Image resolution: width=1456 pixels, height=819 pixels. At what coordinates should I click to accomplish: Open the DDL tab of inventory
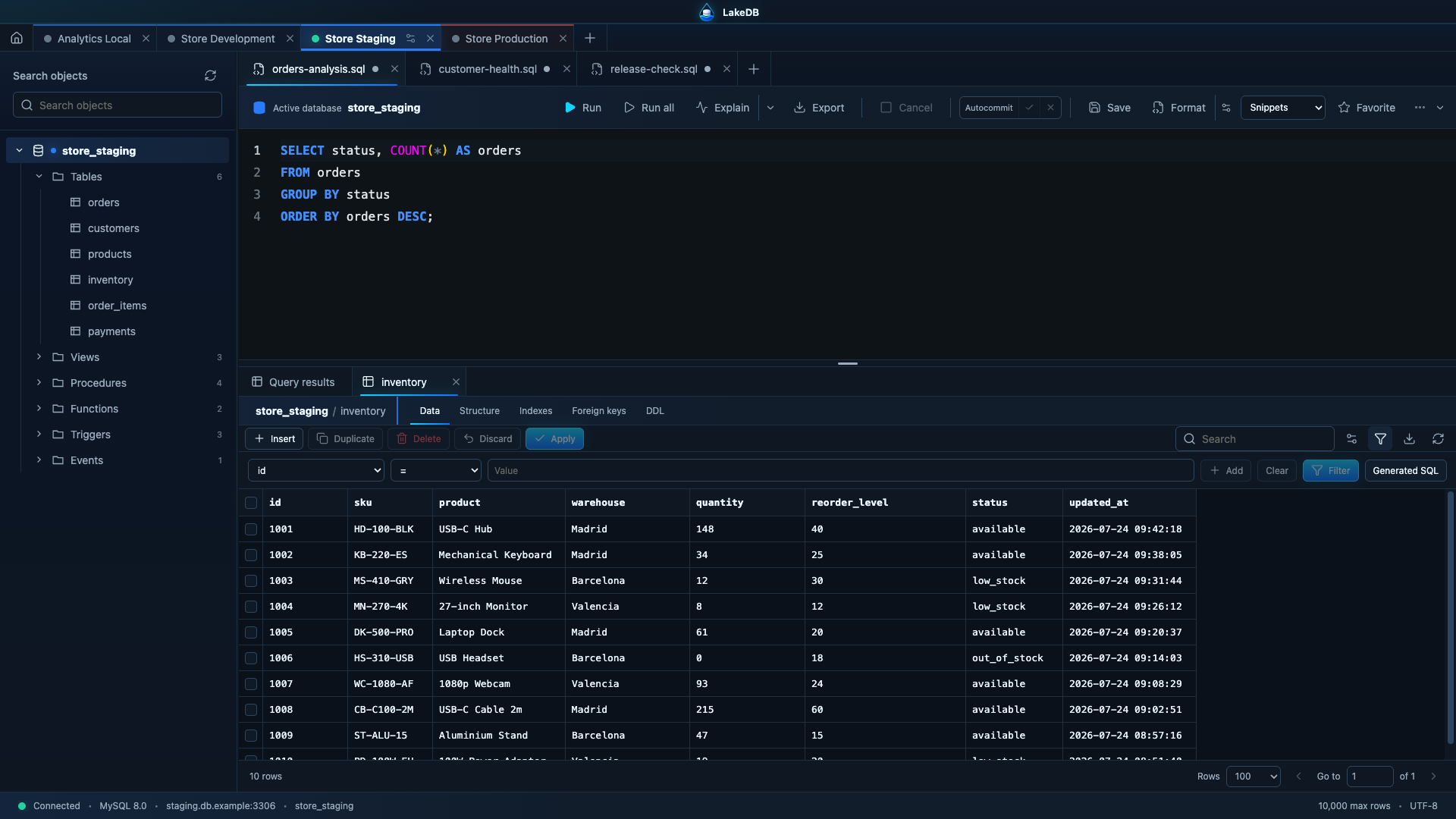654,411
